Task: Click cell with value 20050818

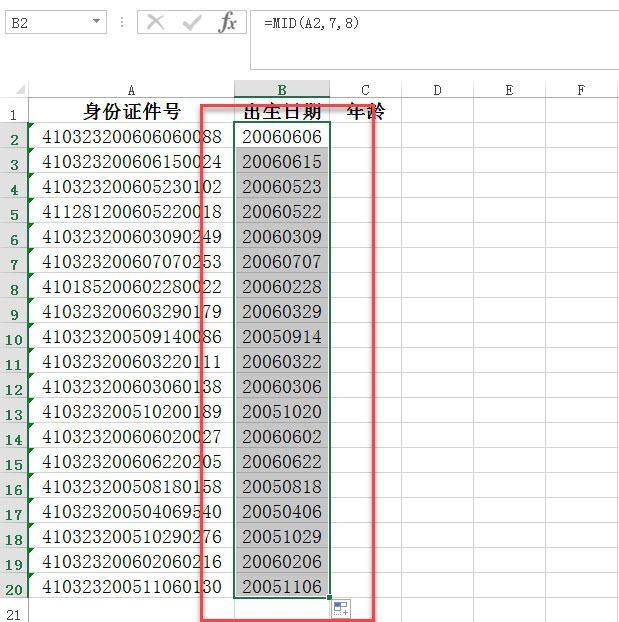Action: [282, 486]
